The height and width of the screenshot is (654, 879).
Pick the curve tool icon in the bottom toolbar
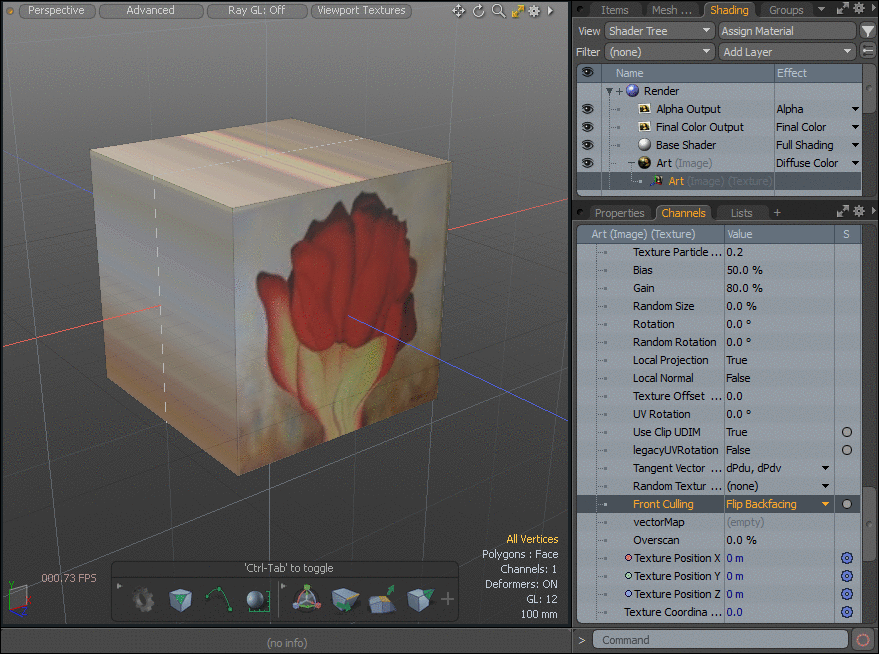218,598
